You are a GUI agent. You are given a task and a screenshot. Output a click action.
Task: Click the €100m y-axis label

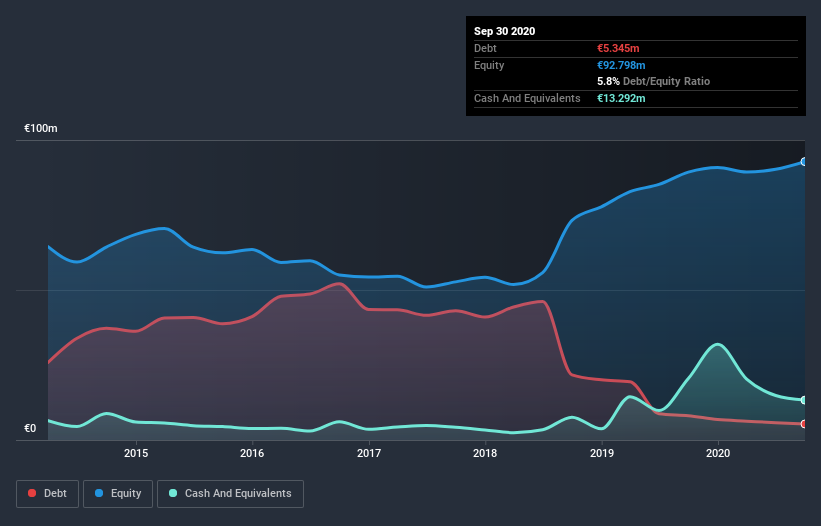41,128
